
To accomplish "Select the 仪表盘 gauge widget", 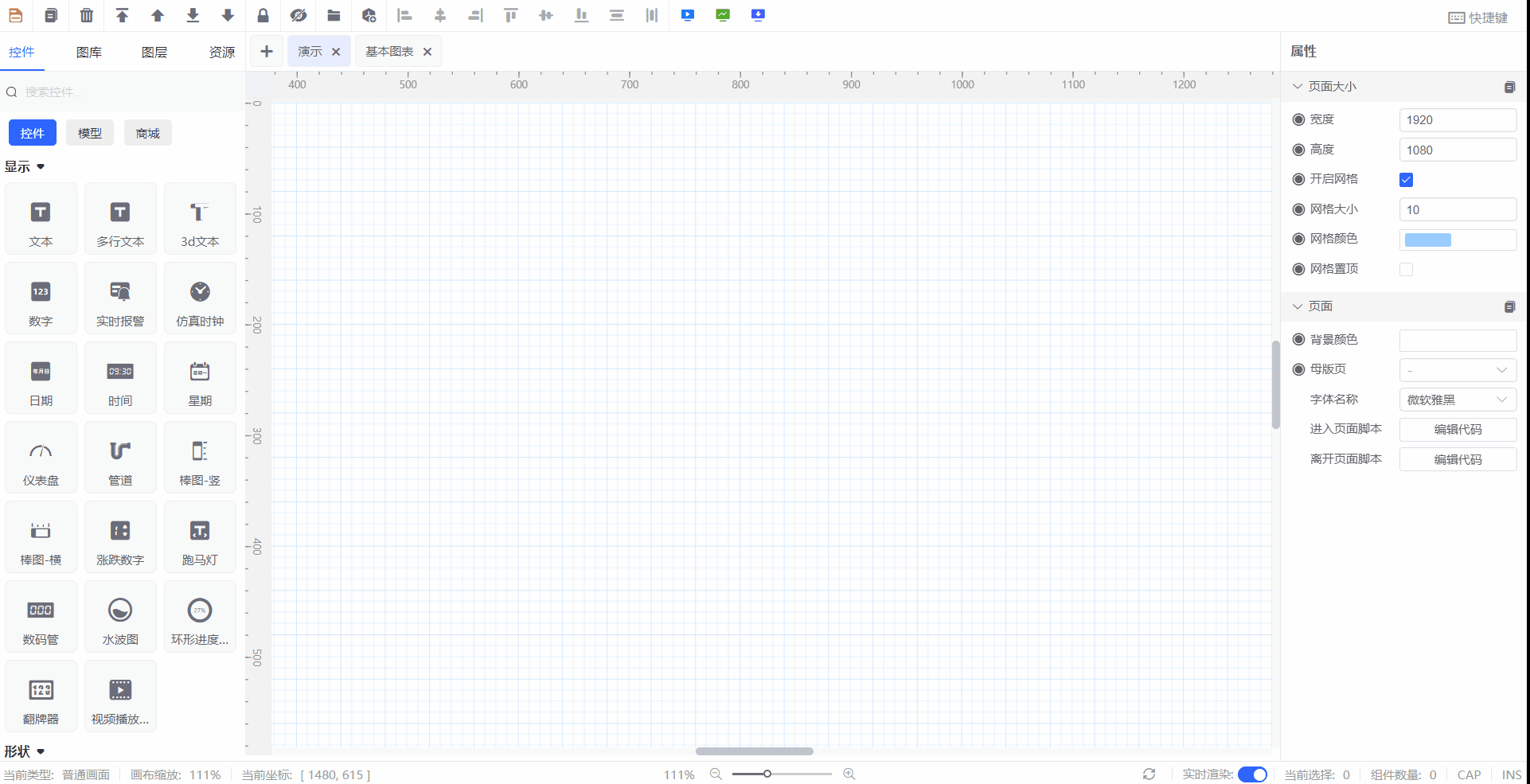I will [x=41, y=458].
